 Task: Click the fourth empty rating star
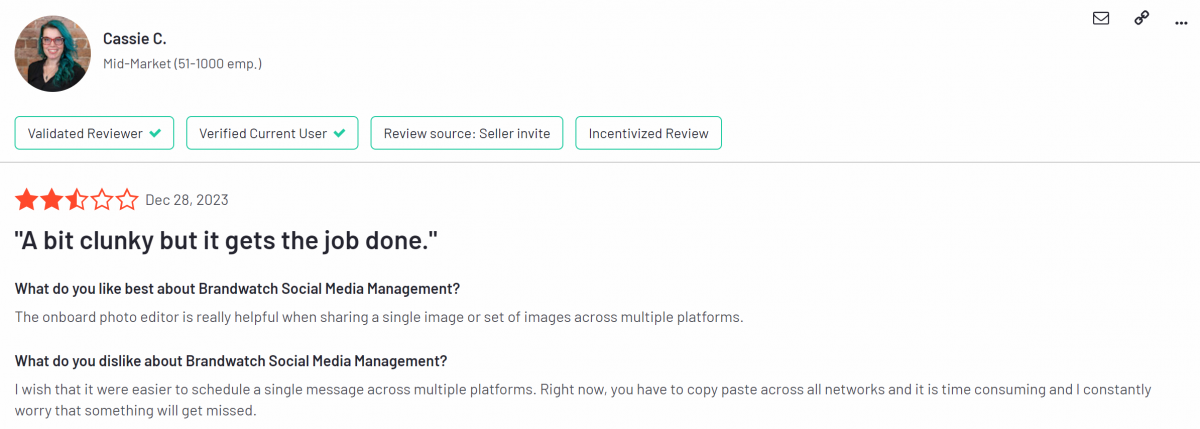tap(102, 200)
